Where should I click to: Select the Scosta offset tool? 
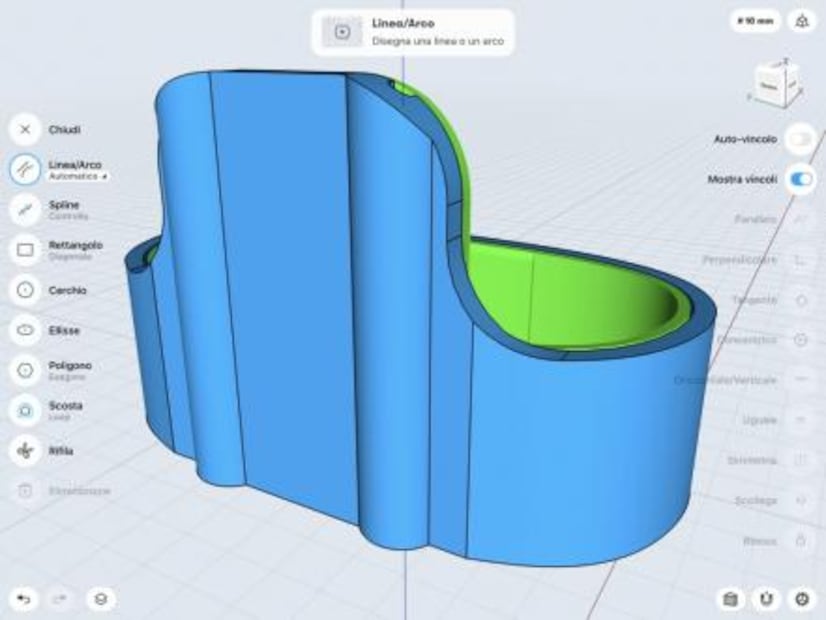(x=25, y=410)
